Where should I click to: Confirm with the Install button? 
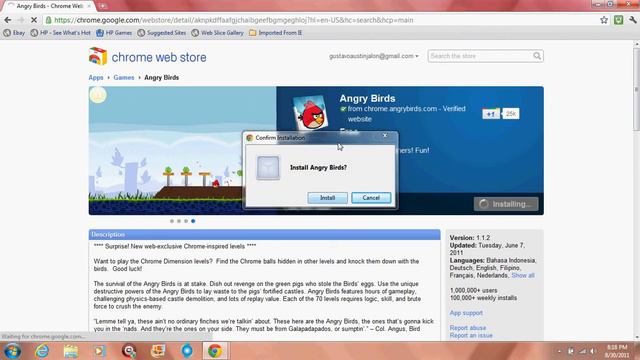(x=327, y=198)
